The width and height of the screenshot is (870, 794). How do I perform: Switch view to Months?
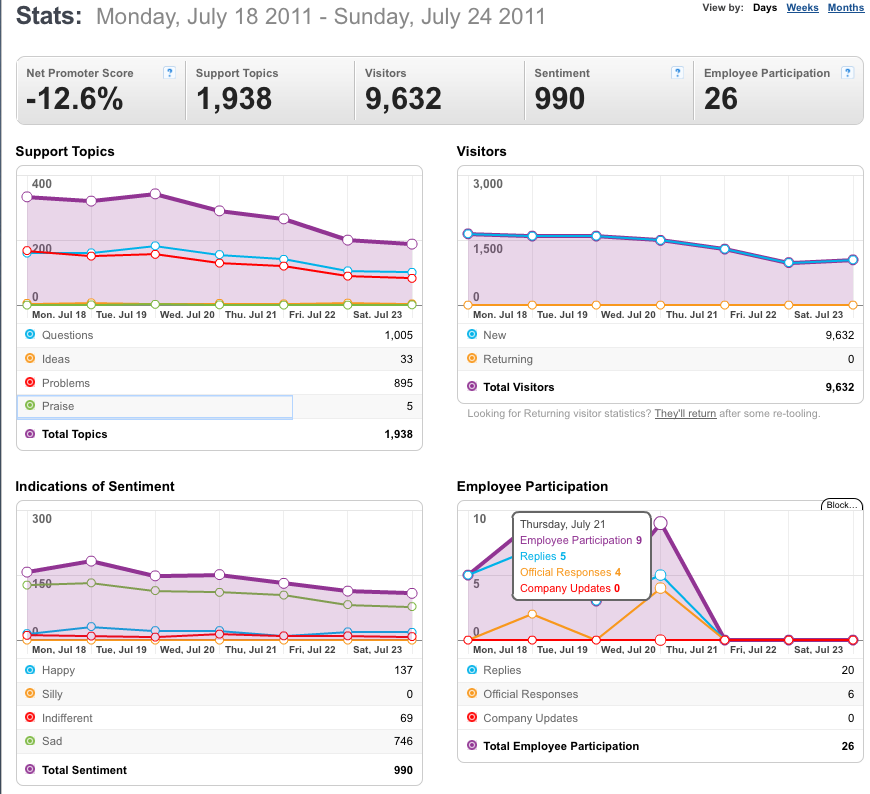[x=846, y=8]
